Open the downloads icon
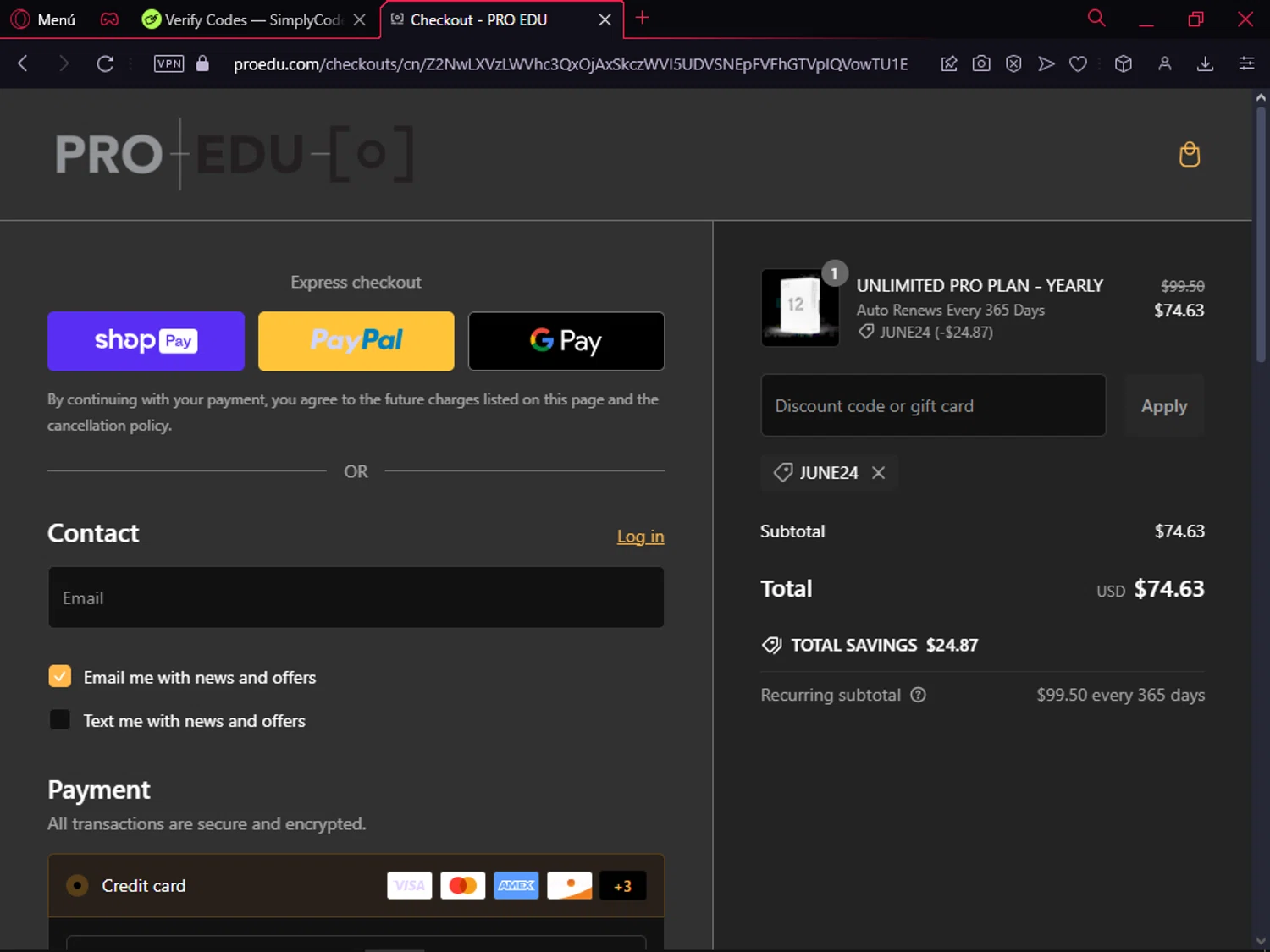Image resolution: width=1270 pixels, height=952 pixels. pyautogui.click(x=1206, y=63)
